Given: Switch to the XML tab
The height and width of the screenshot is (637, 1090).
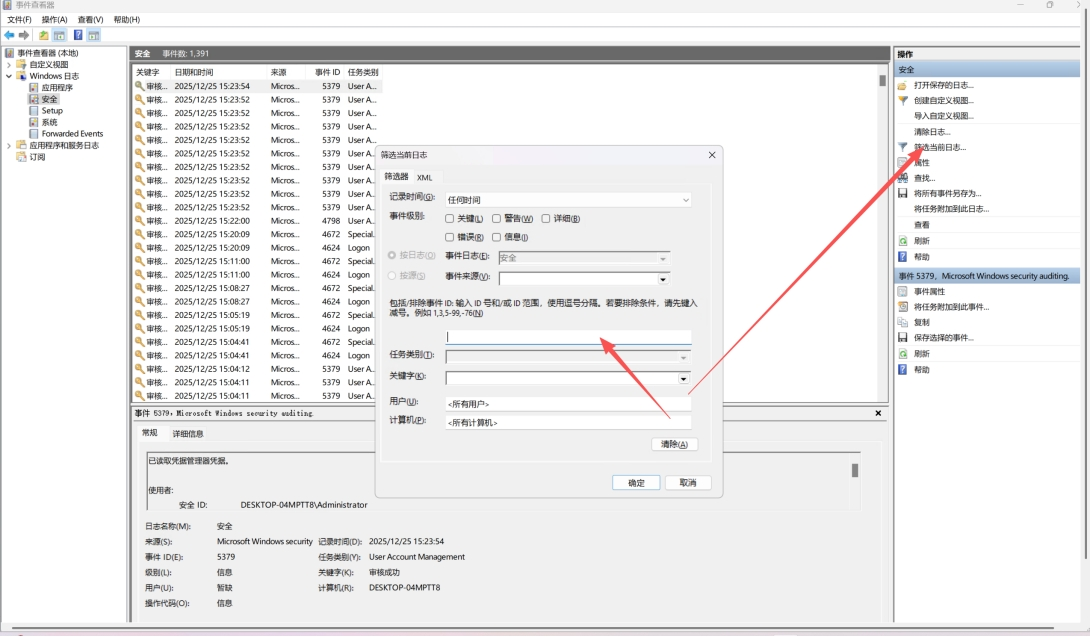Looking at the screenshot, I should click(425, 177).
